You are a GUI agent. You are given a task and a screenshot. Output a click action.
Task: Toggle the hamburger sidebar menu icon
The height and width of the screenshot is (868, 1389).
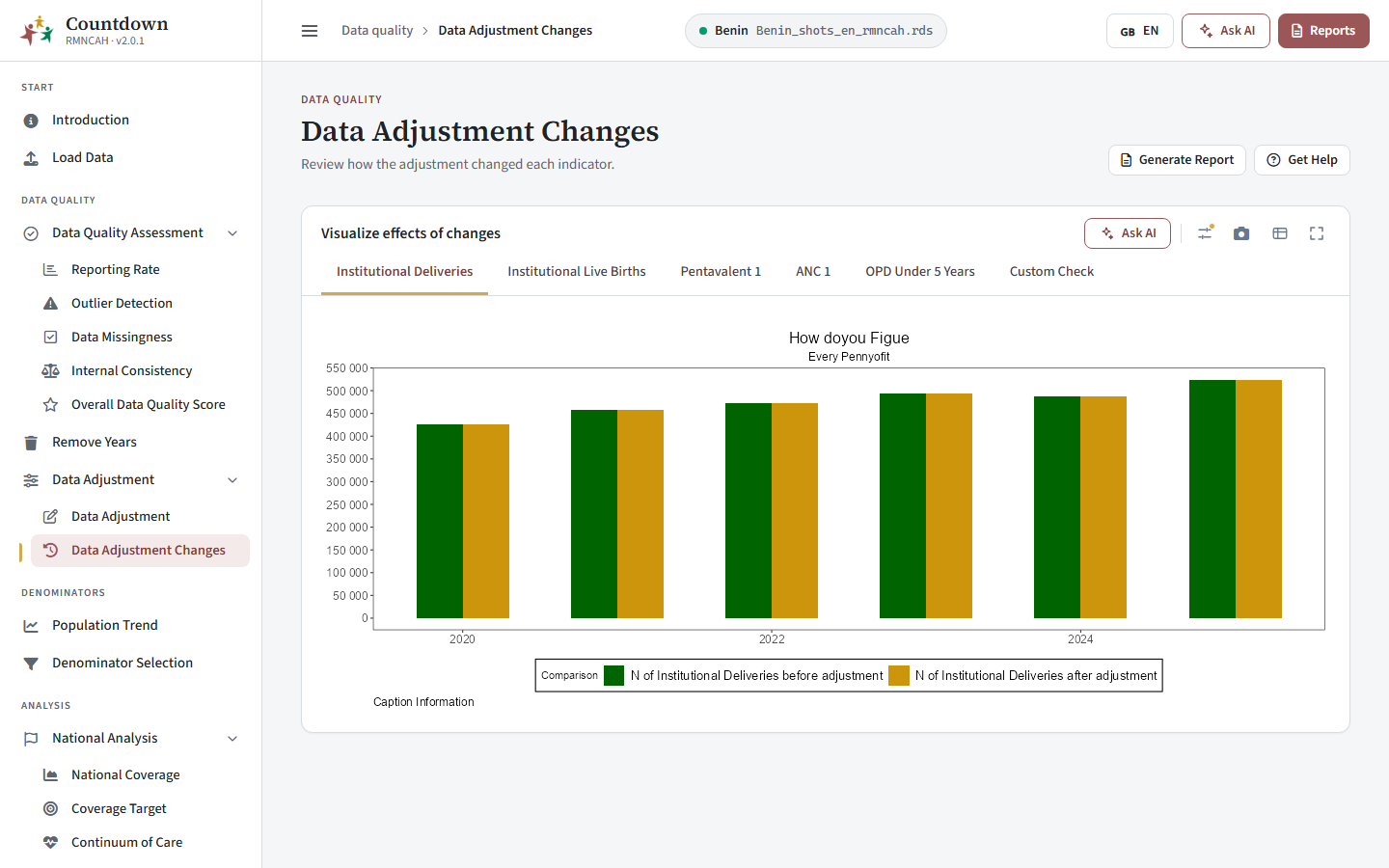[310, 31]
